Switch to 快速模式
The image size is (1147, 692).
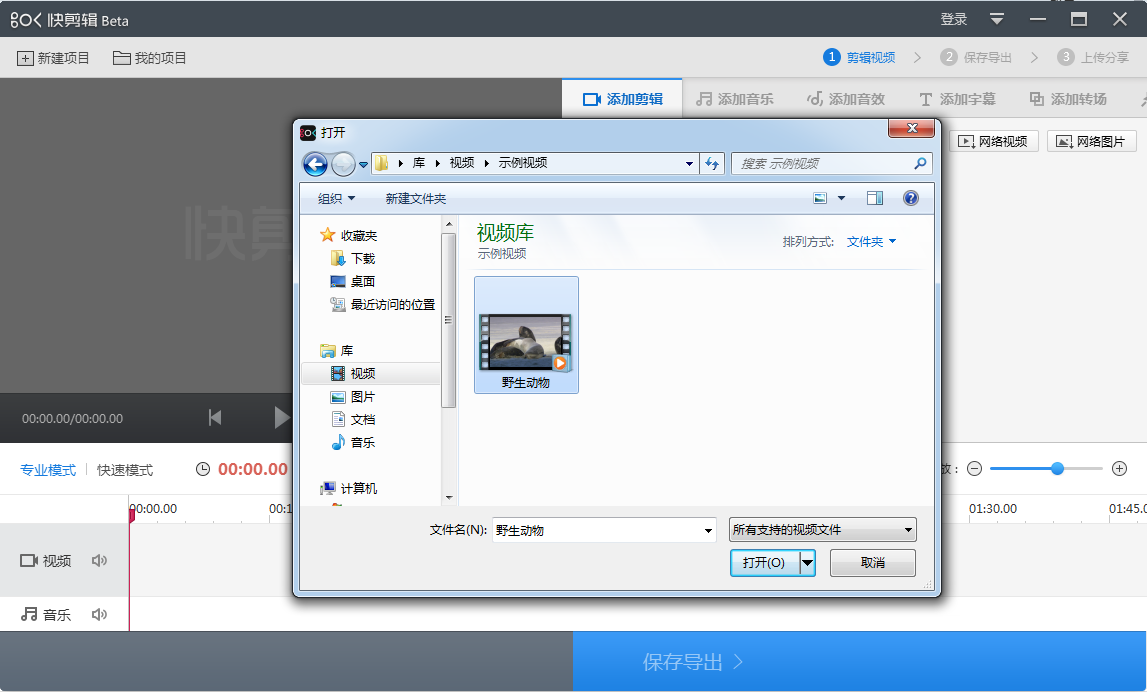(x=125, y=470)
